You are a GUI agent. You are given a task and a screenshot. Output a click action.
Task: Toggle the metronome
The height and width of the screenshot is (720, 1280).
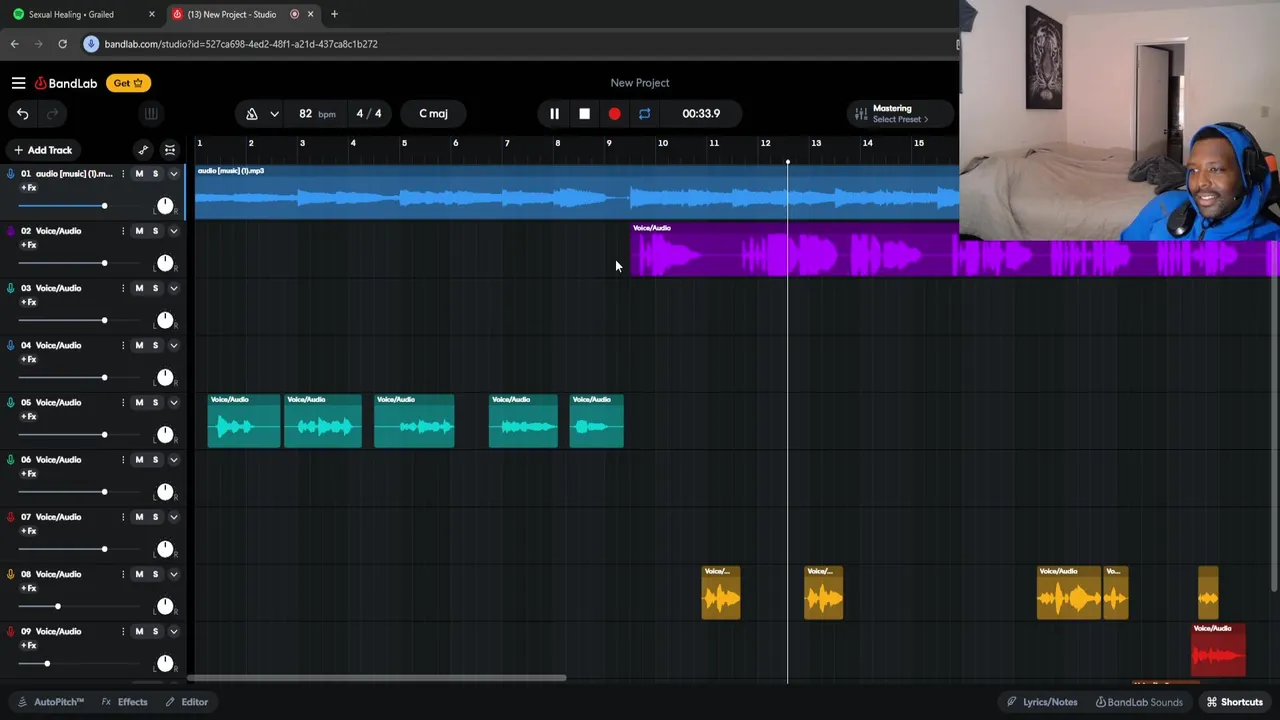[x=252, y=114]
